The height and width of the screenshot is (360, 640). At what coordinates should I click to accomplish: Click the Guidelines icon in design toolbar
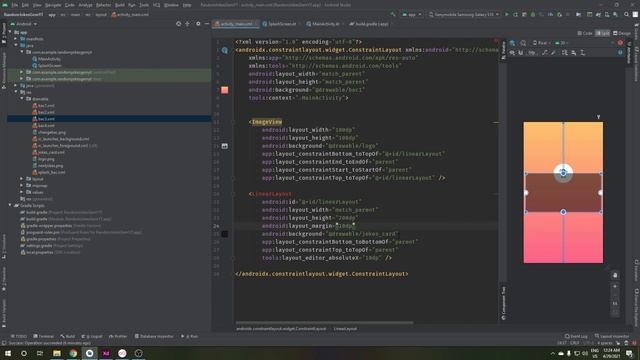582,53
